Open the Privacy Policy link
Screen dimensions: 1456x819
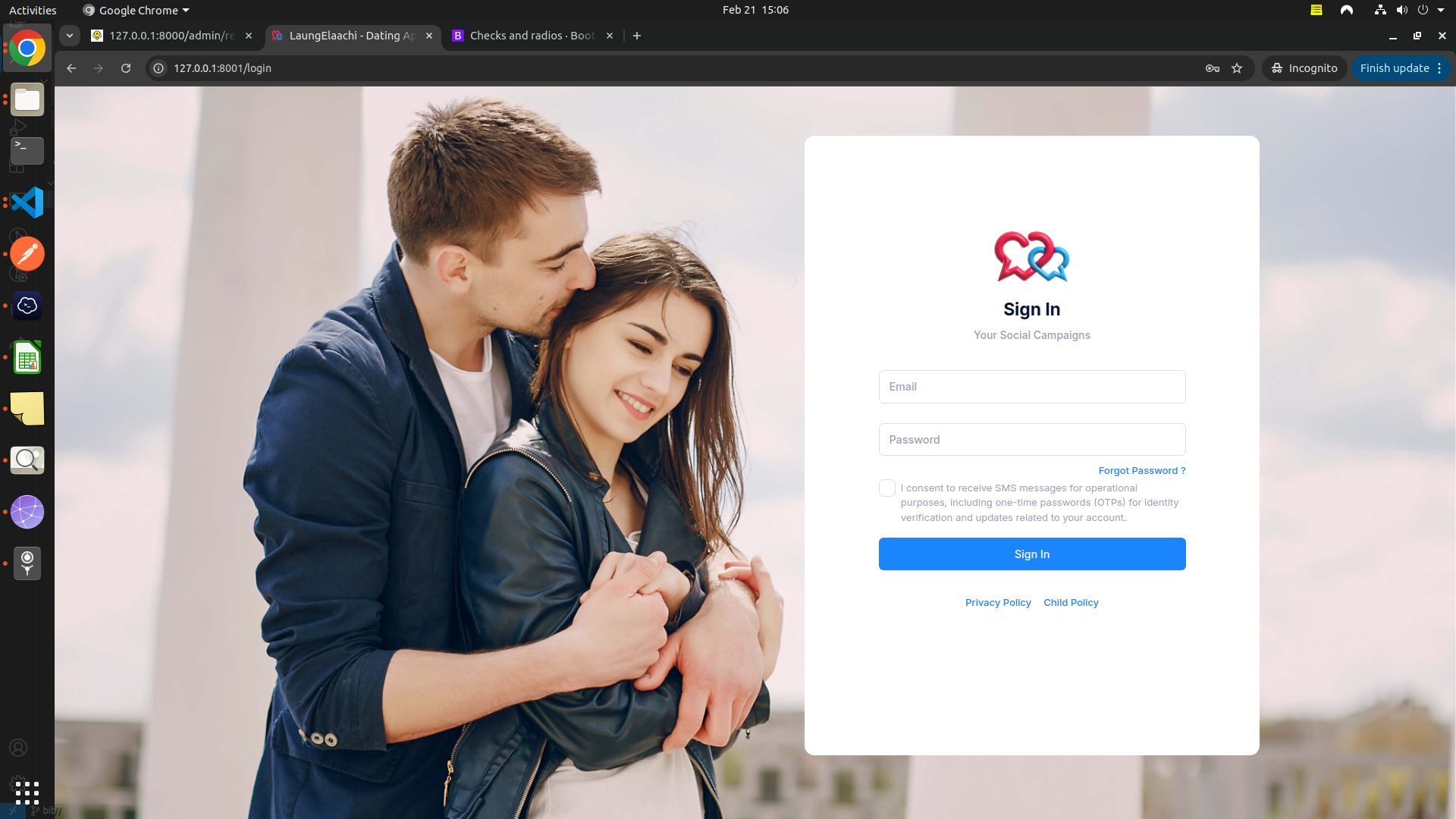(x=998, y=603)
